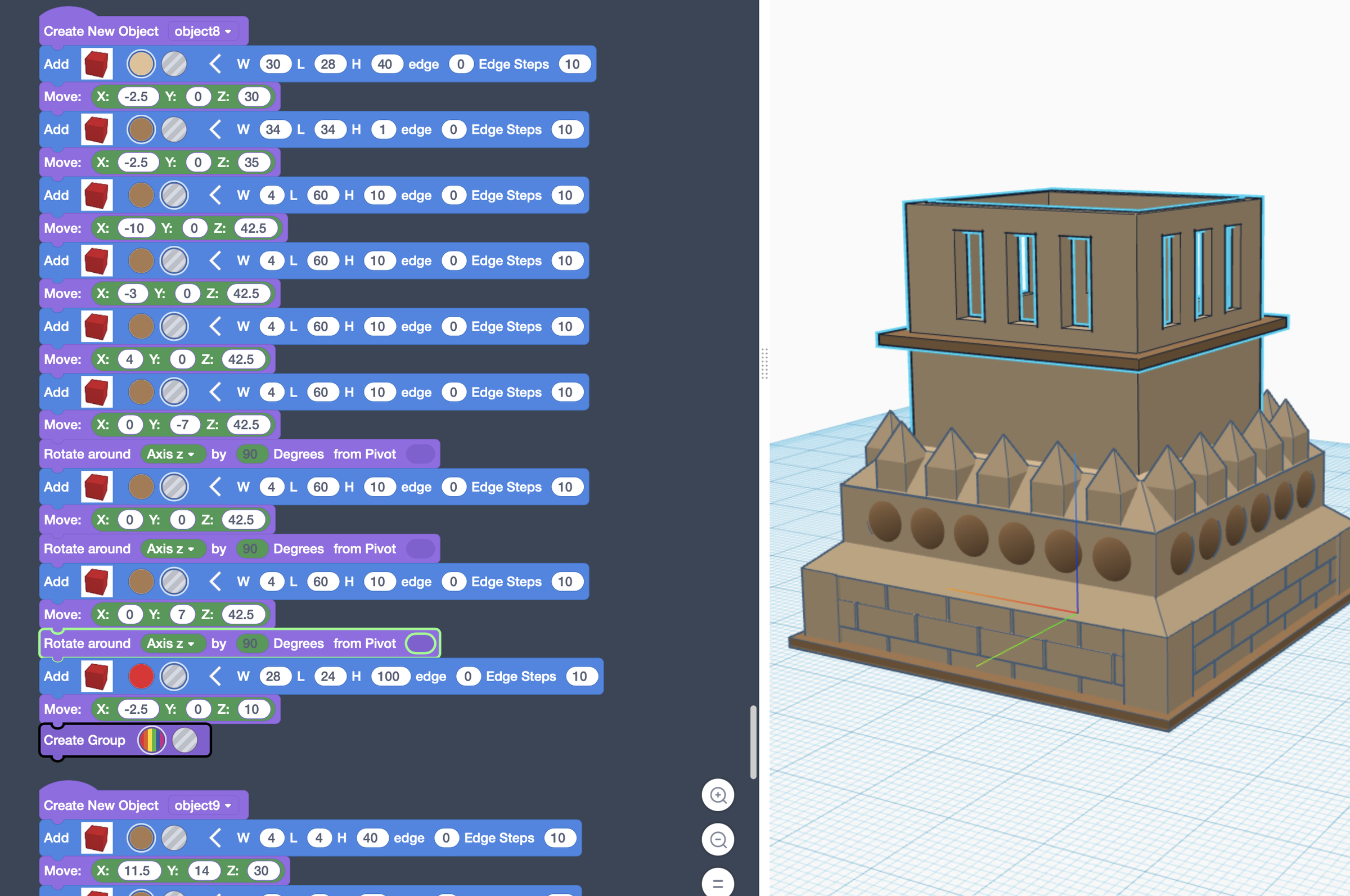
Task: Click the Create New Object header for object9
Action: (x=101, y=805)
